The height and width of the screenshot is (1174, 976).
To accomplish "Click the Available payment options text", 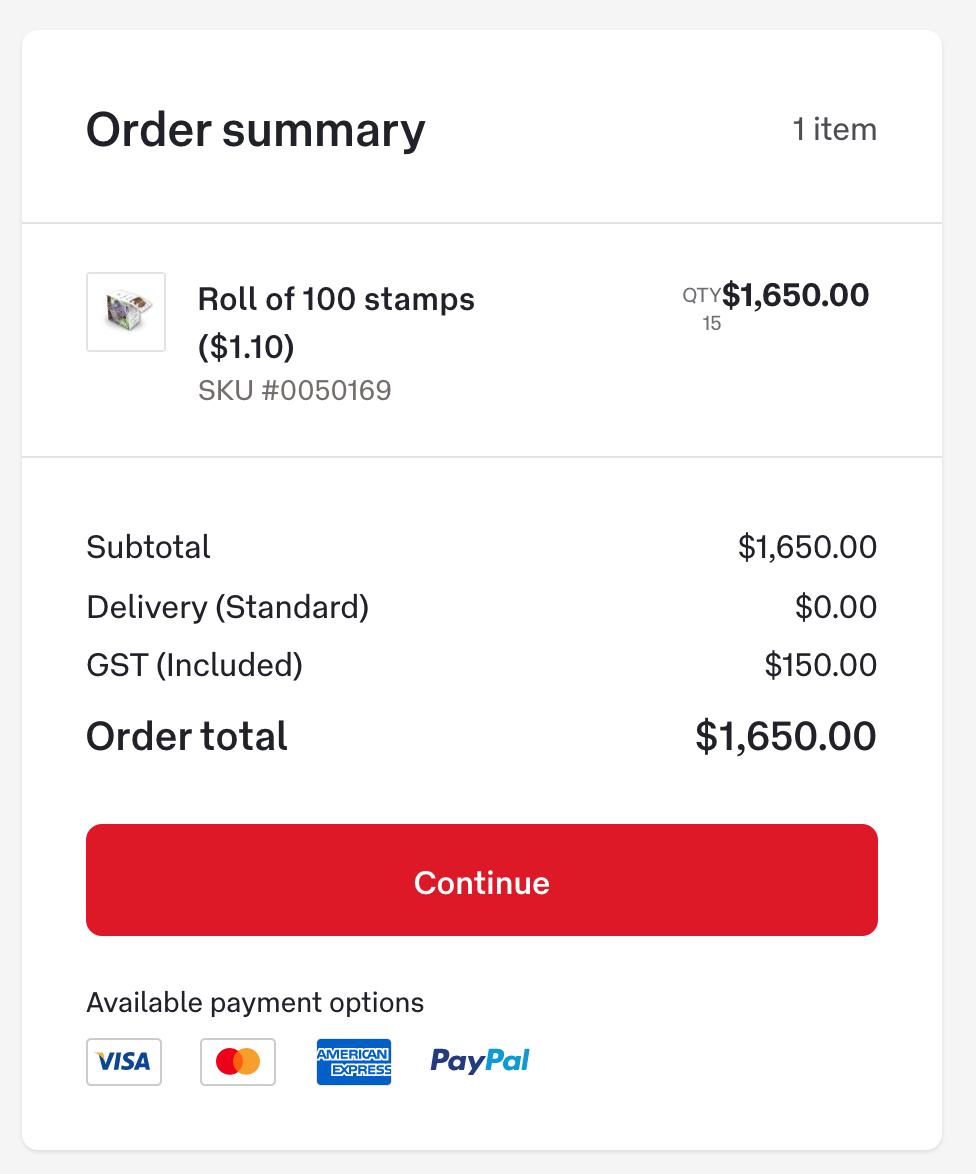I will [255, 1002].
